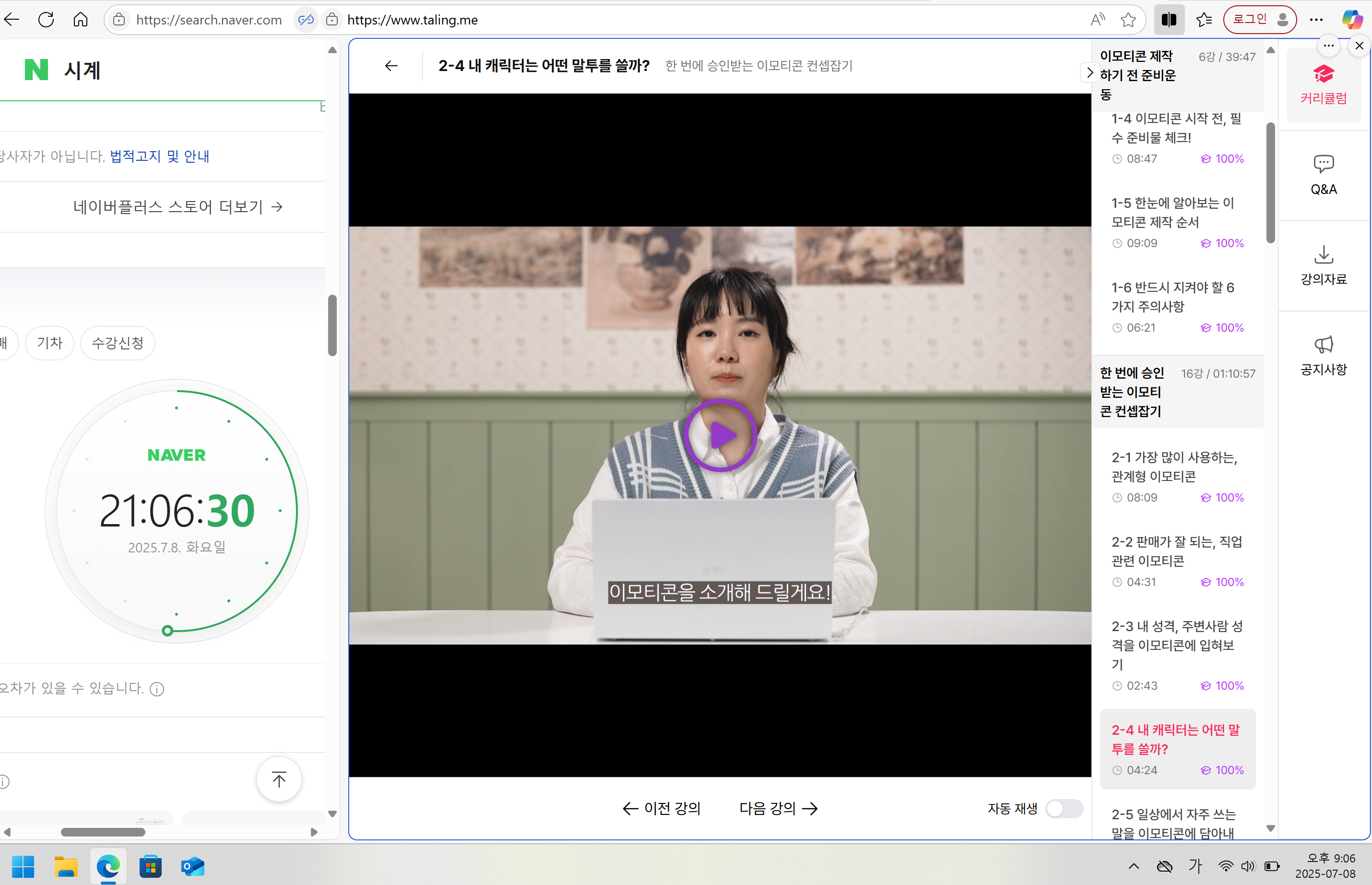This screenshot has height=885, width=1372.
Task: Toggle split screen view in the browser
Action: coord(1169,19)
